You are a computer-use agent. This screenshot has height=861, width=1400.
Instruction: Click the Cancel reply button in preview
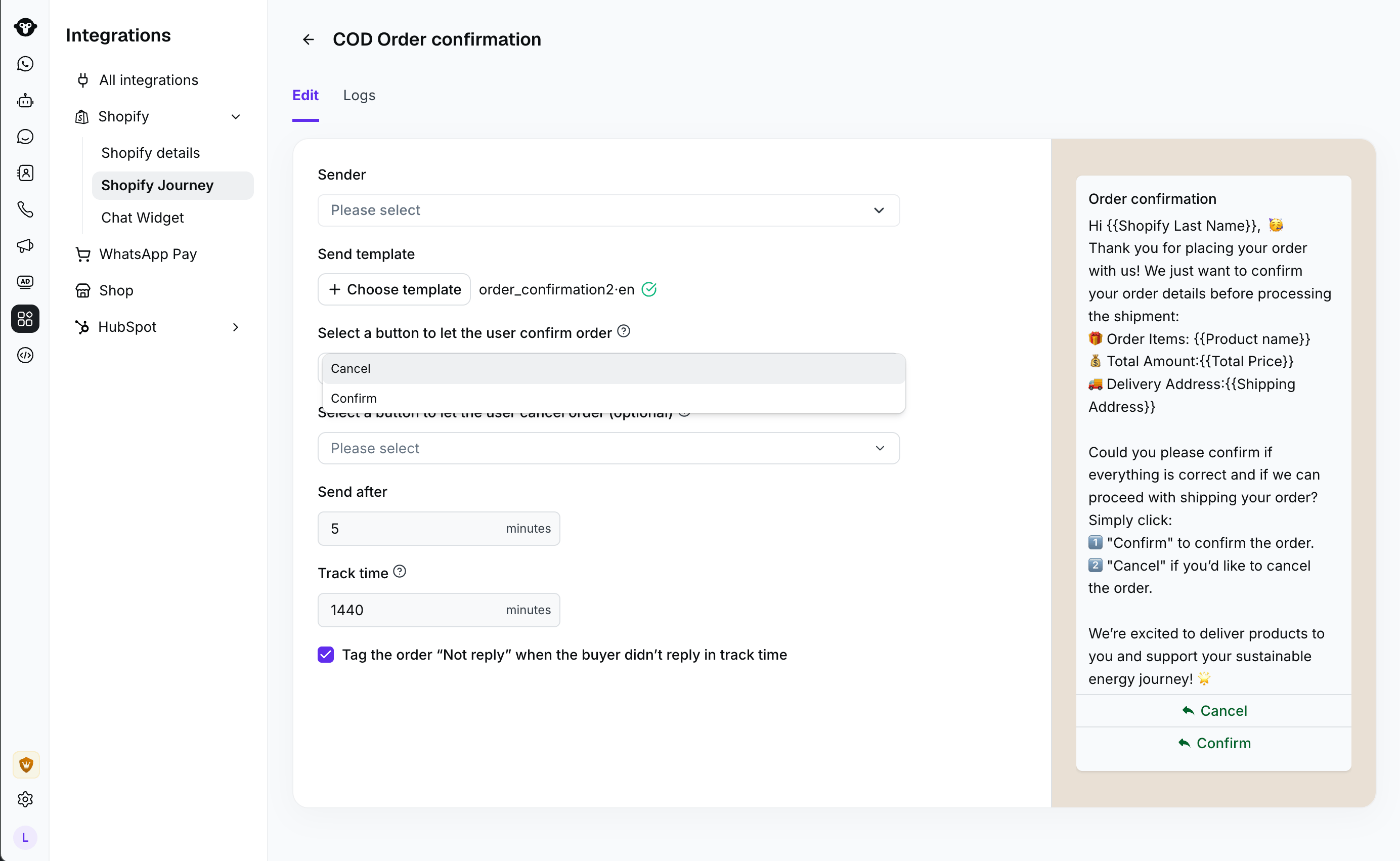tap(1214, 711)
